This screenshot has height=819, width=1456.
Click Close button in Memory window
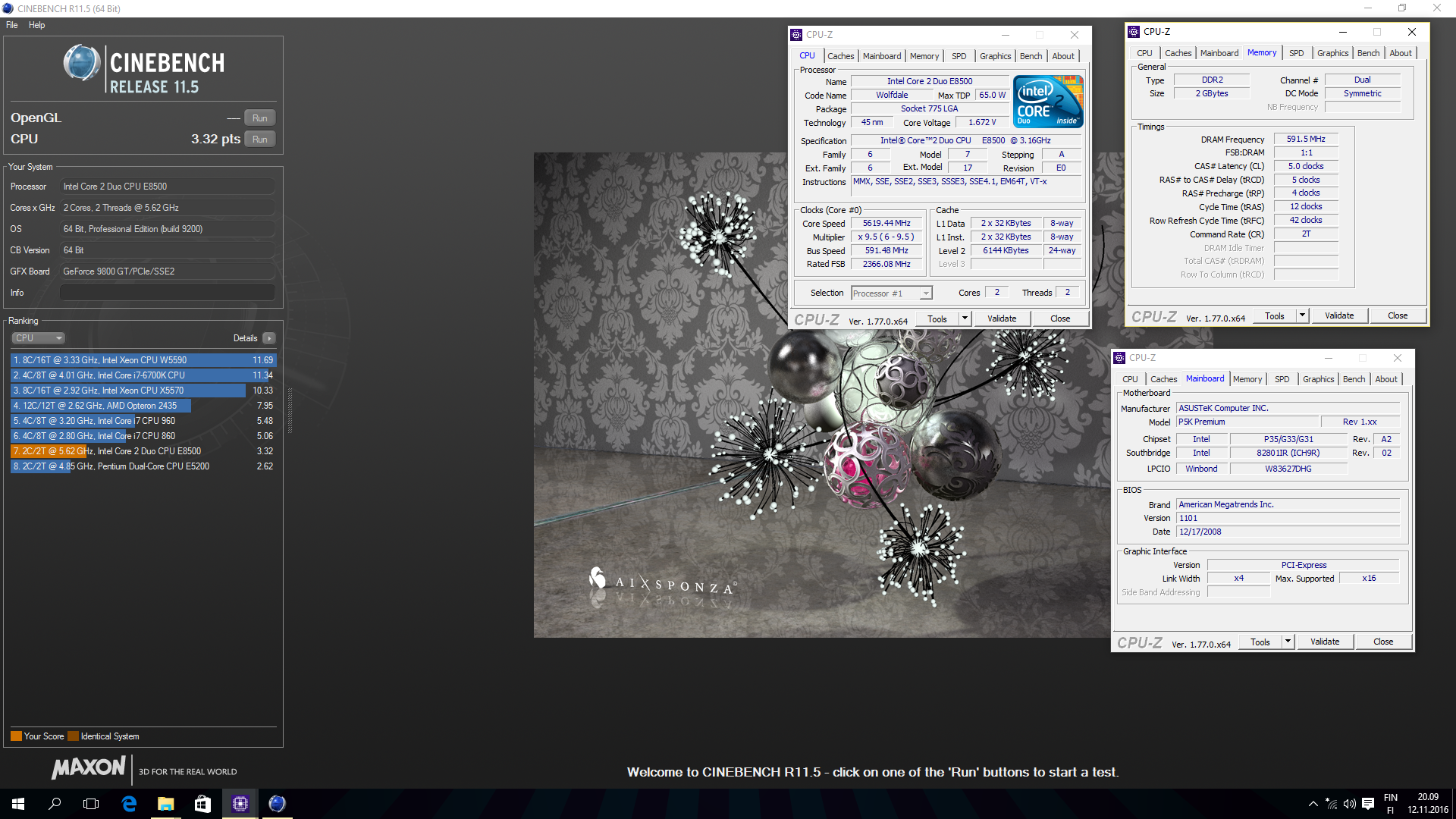1398,315
